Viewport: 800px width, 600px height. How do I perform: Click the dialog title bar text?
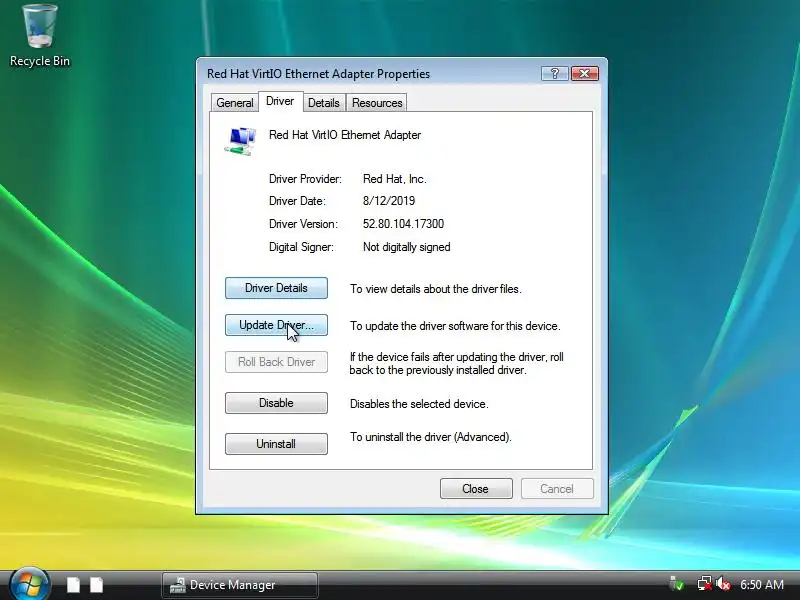point(318,74)
